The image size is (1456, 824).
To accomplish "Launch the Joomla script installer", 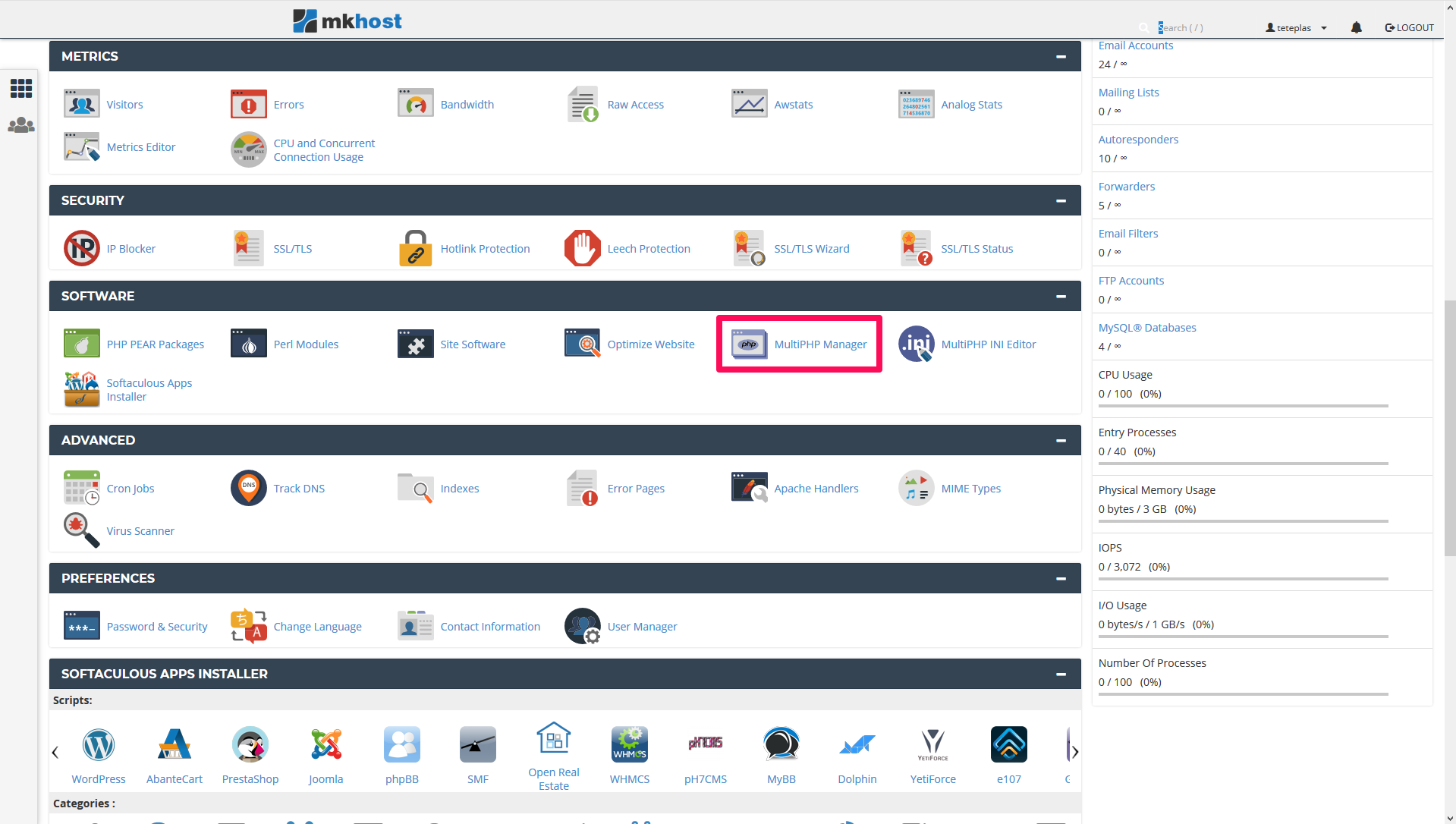I will [326, 744].
